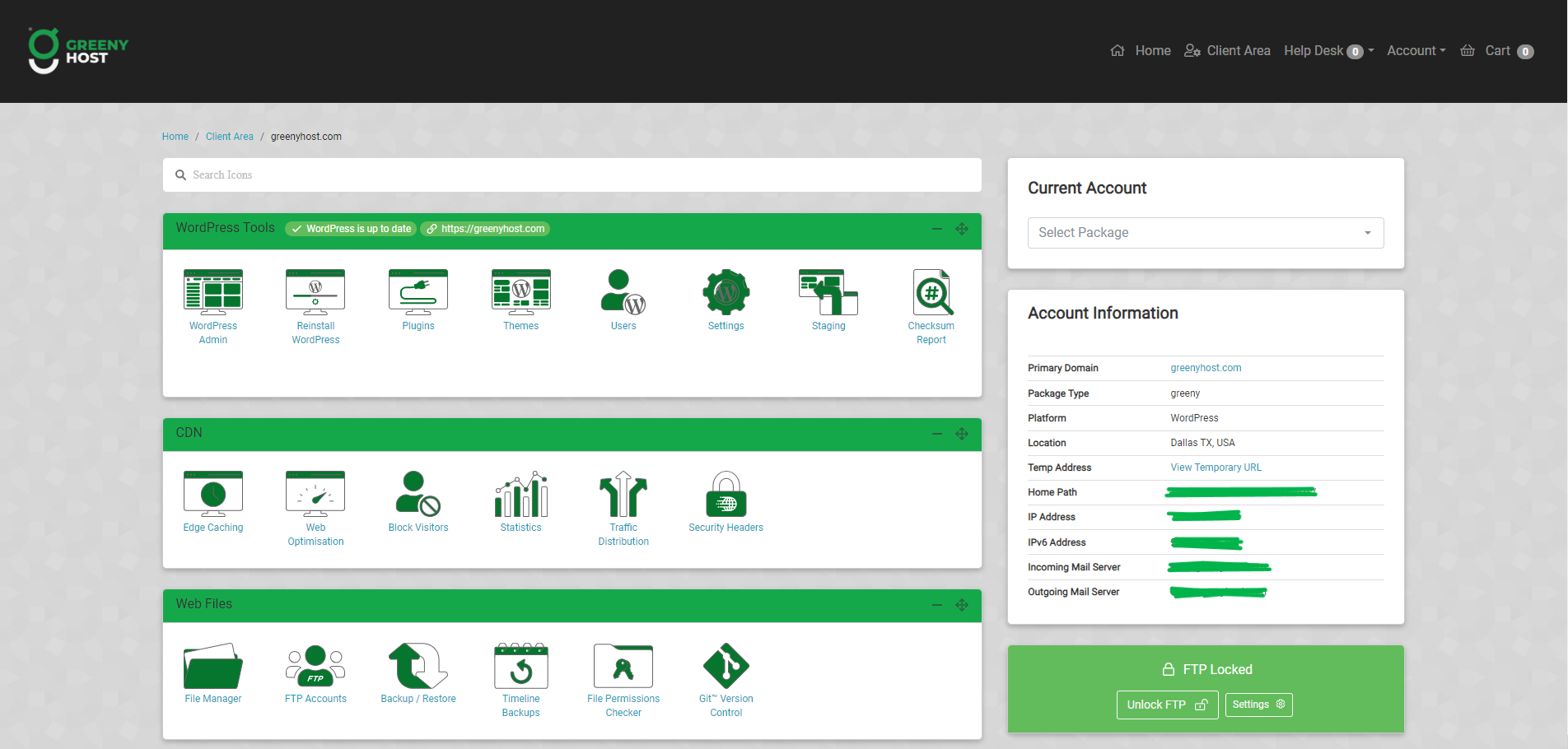Open Backup / Restore tool
1568x749 pixels.
pos(418,672)
